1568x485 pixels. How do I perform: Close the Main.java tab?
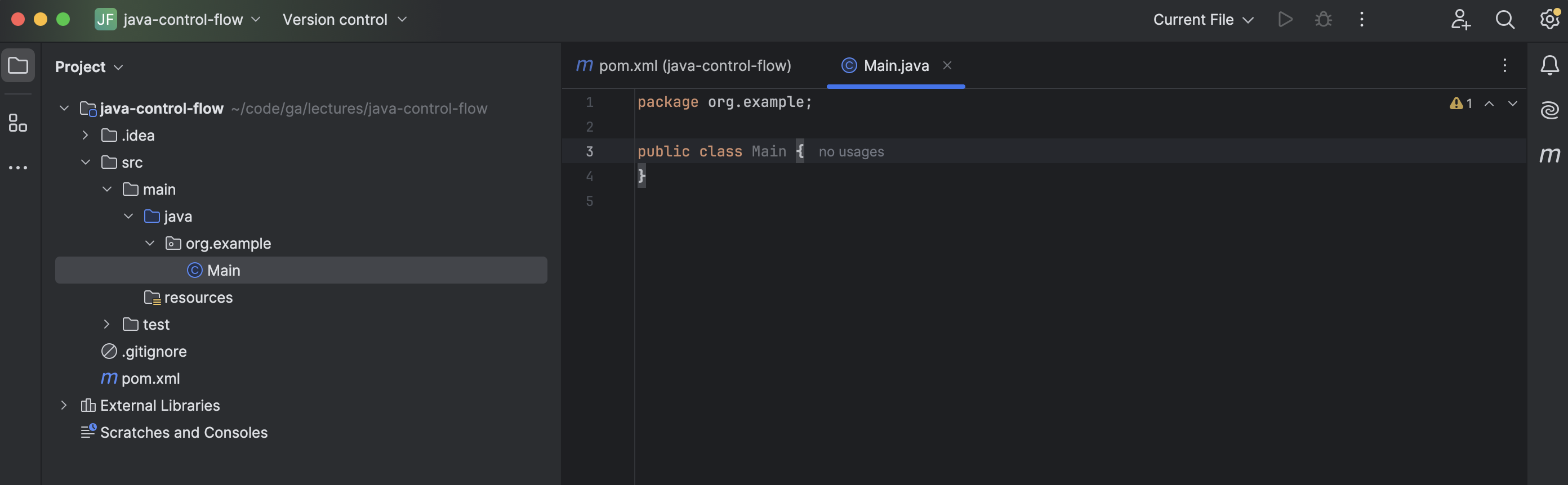point(947,66)
